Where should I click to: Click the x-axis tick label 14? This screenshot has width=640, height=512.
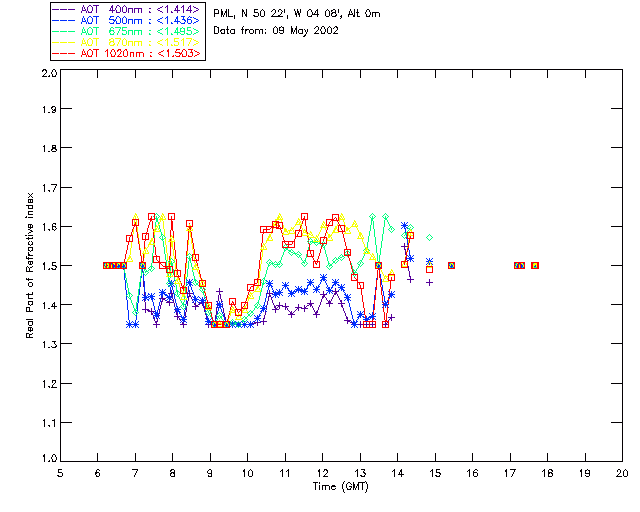pyautogui.click(x=398, y=473)
